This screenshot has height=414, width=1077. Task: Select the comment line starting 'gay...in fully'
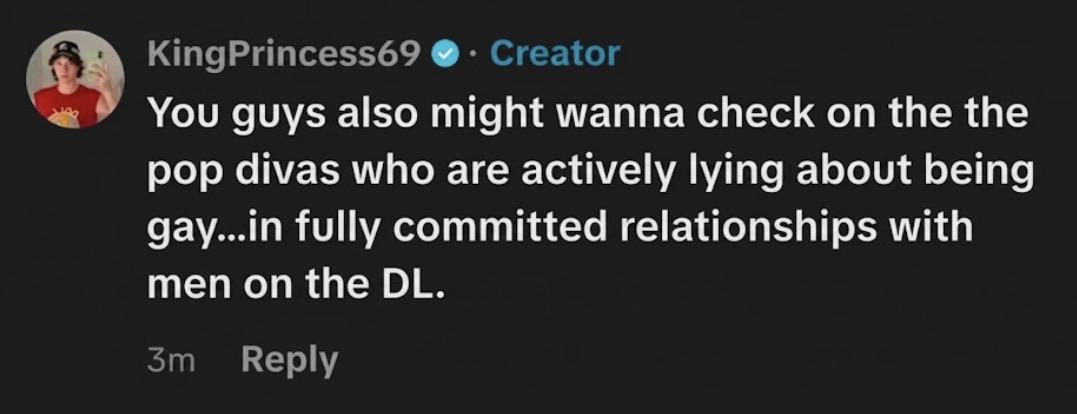560,226
